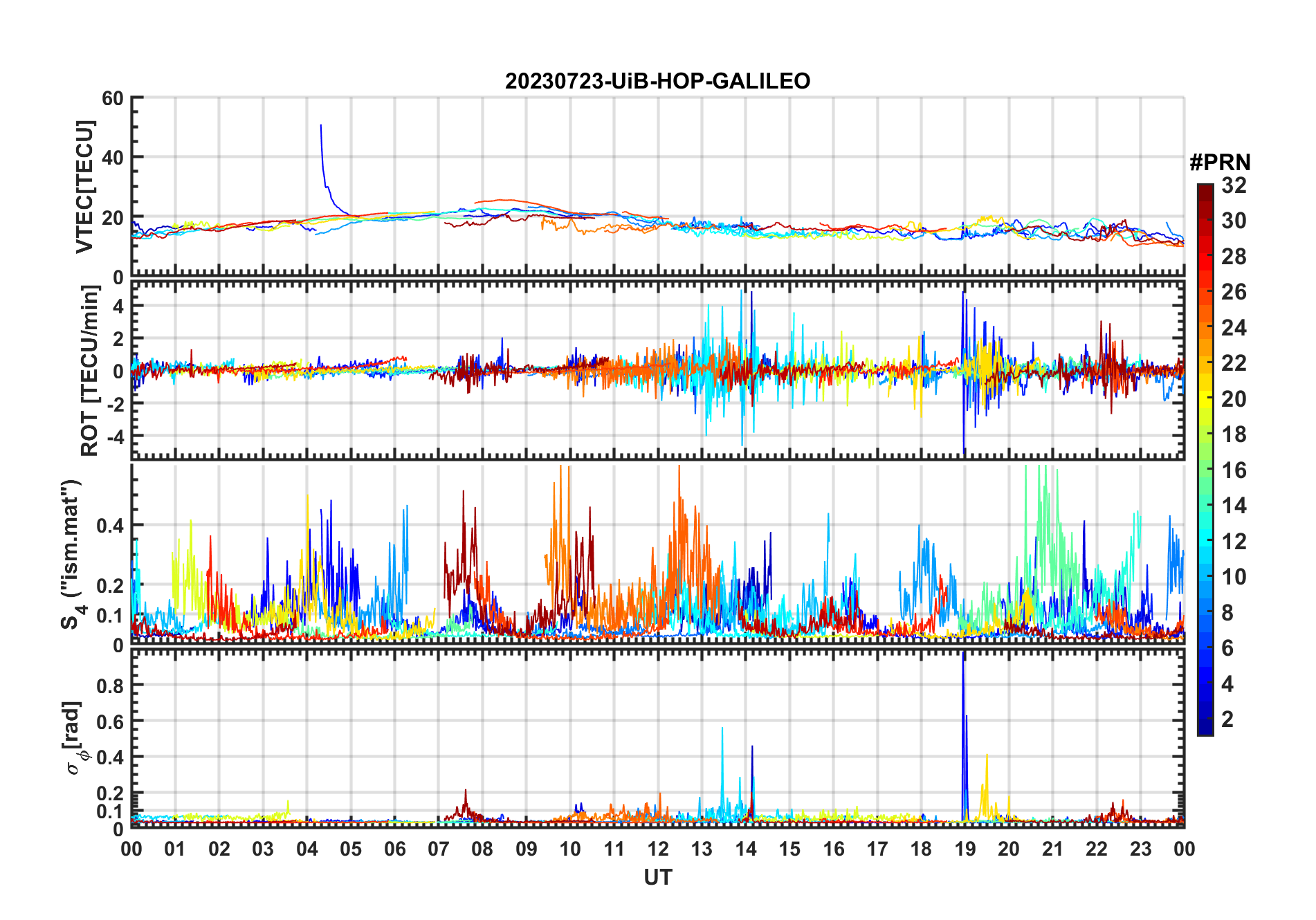The image size is (1316, 920).
Task: Click colorbar tick label 2
Action: (1227, 719)
